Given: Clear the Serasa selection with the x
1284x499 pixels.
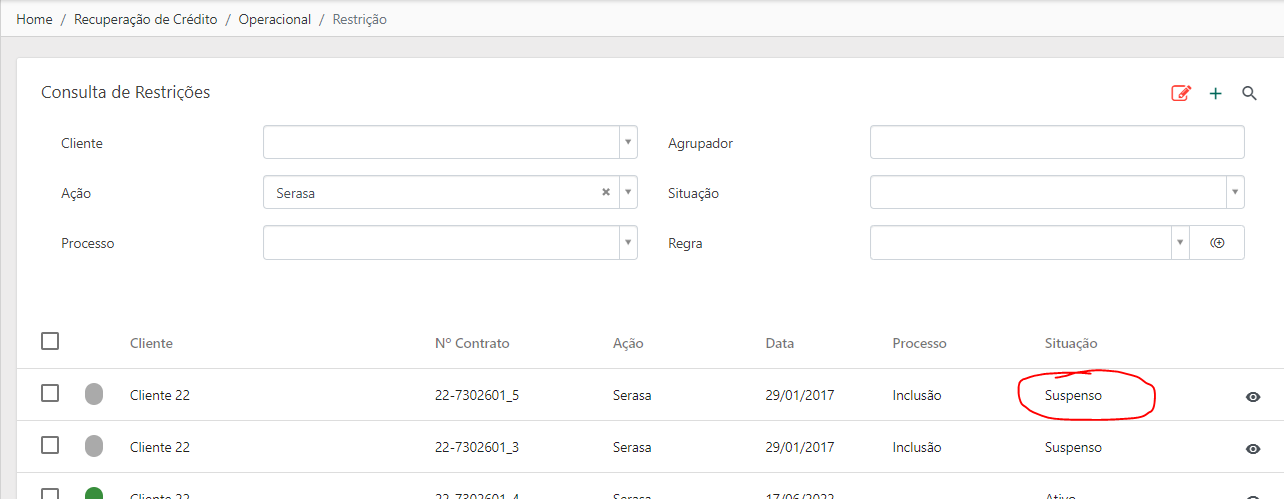Looking at the screenshot, I should tap(606, 193).
